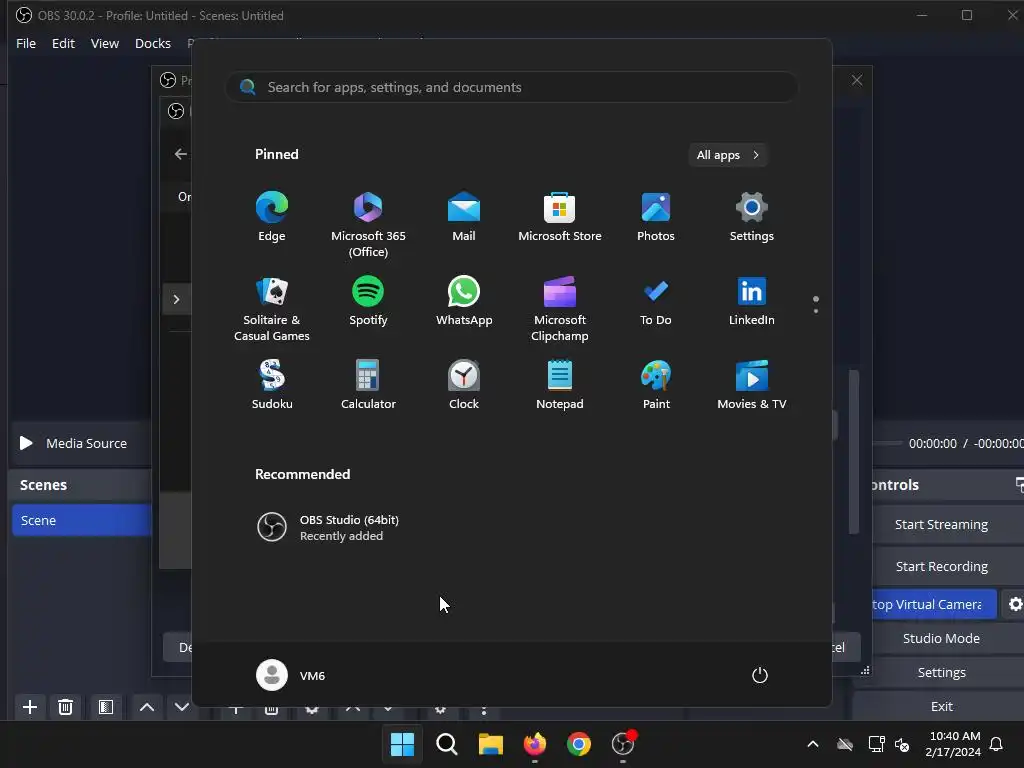Open File Explorer from taskbar
Viewport: 1024px width, 768px height.
point(490,744)
